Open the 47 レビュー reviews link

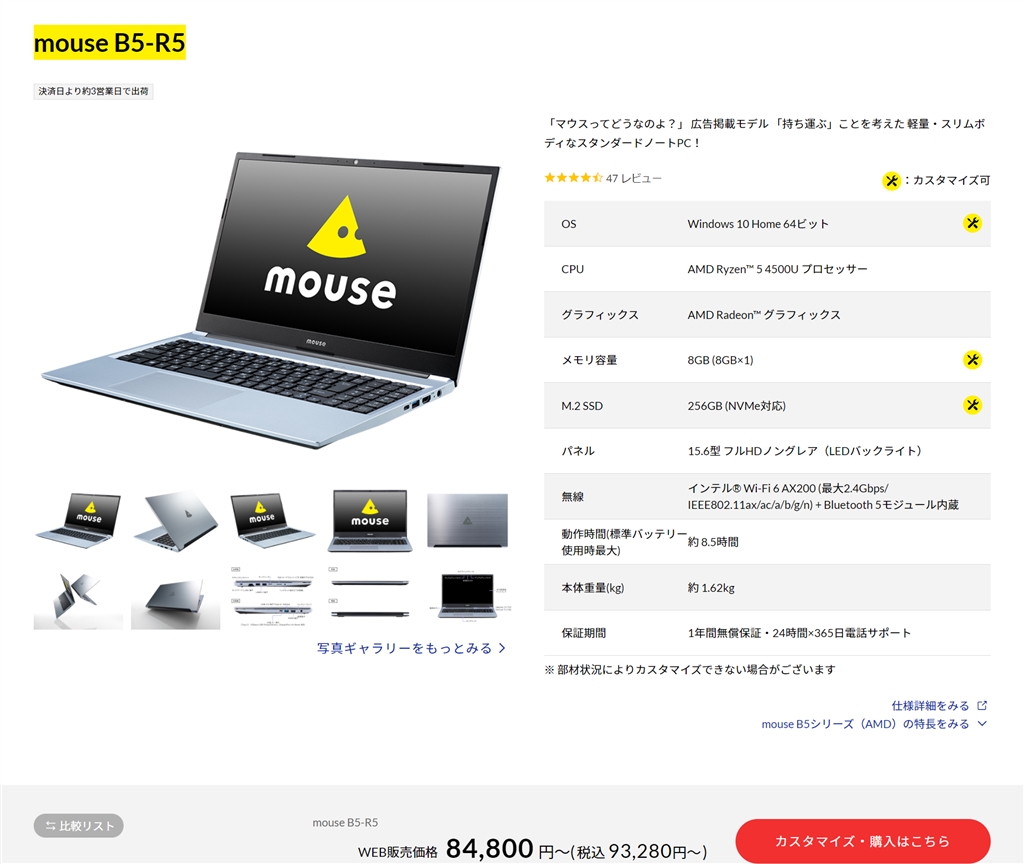(x=633, y=178)
